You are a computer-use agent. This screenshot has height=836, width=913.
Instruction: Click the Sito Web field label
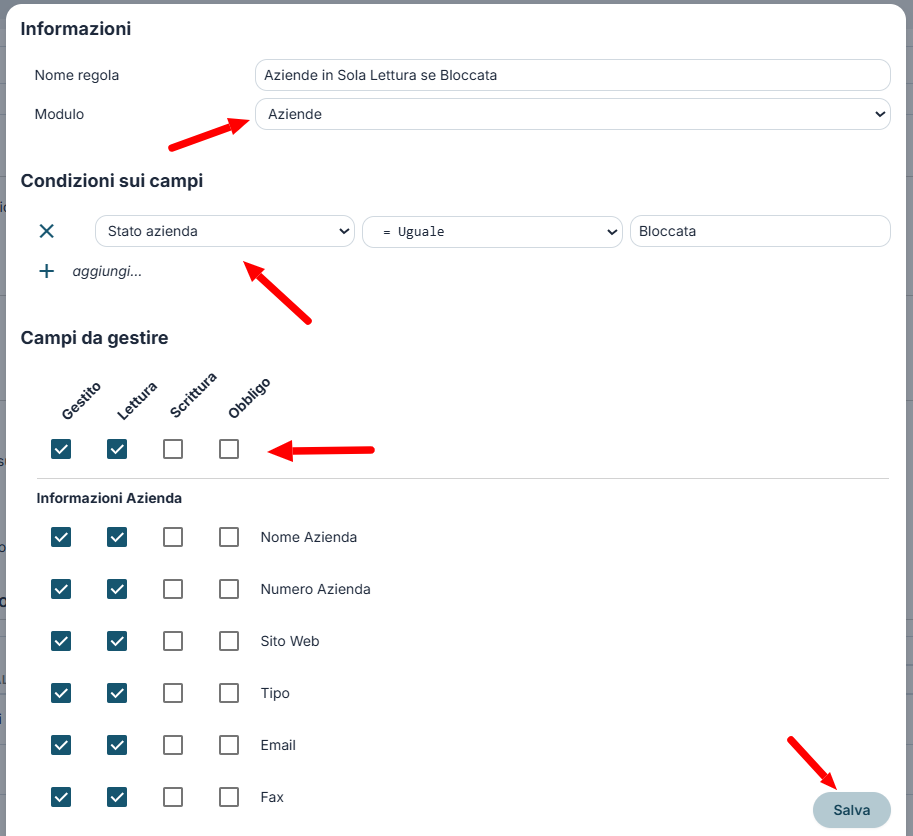[289, 641]
